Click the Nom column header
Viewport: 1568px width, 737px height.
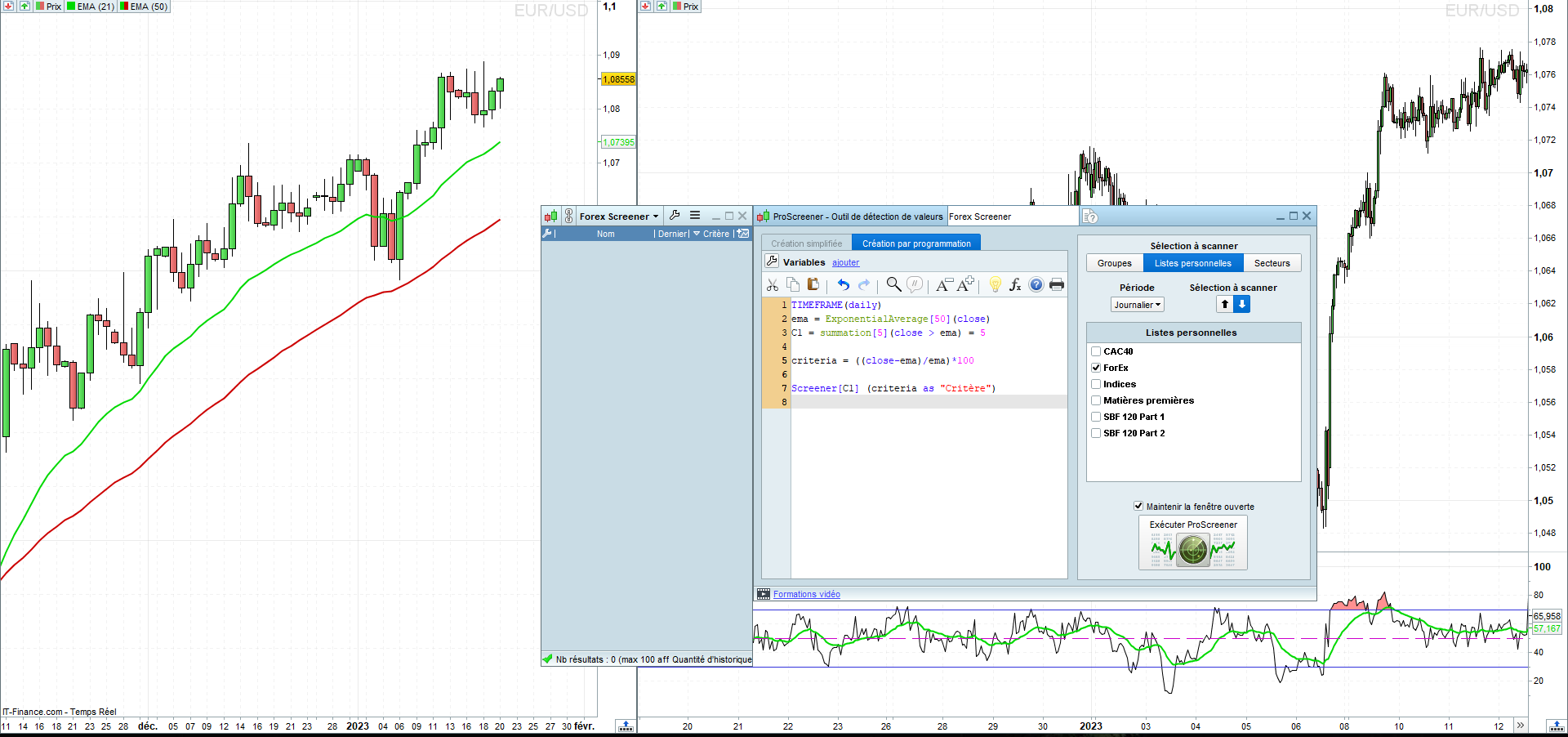tap(605, 234)
